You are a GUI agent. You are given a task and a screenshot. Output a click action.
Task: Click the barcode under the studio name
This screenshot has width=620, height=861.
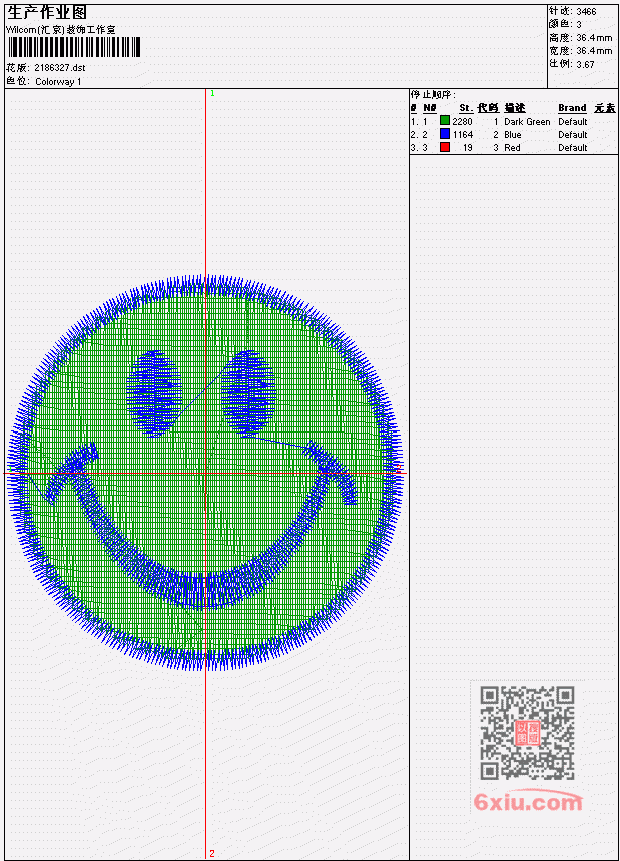coord(74,47)
